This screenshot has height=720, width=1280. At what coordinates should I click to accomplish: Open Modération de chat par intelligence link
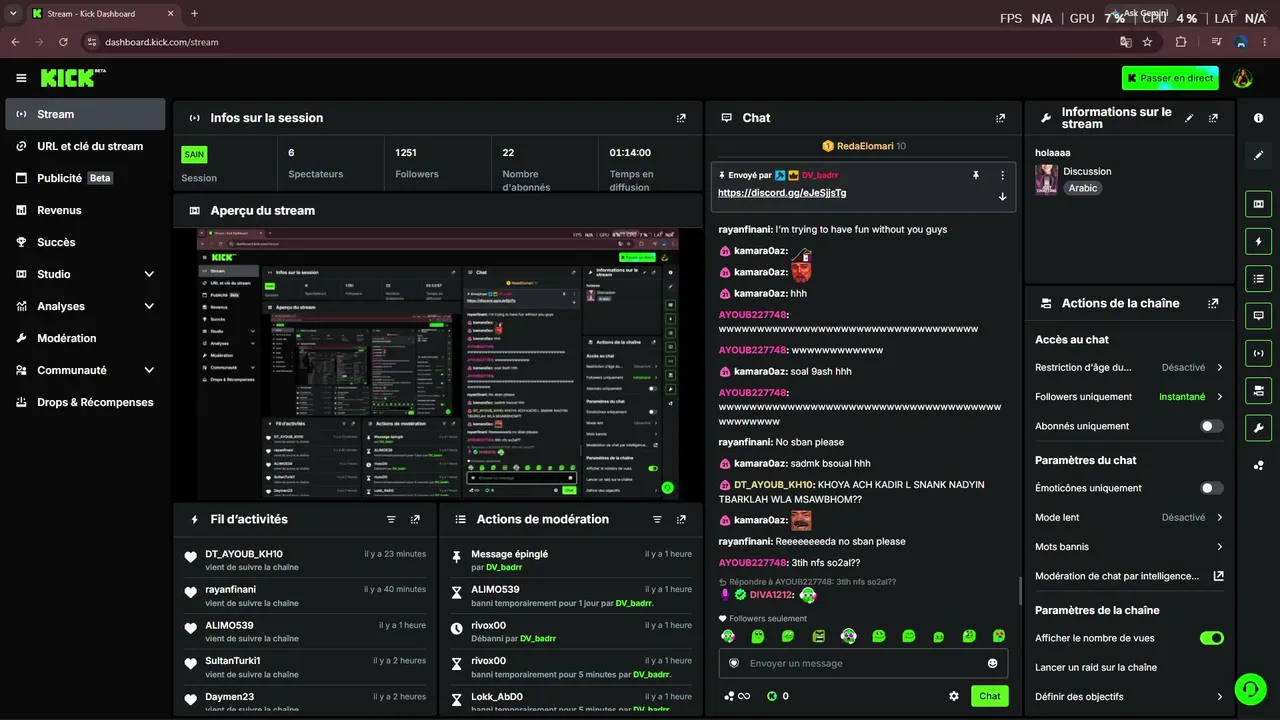pyautogui.click(x=1129, y=576)
